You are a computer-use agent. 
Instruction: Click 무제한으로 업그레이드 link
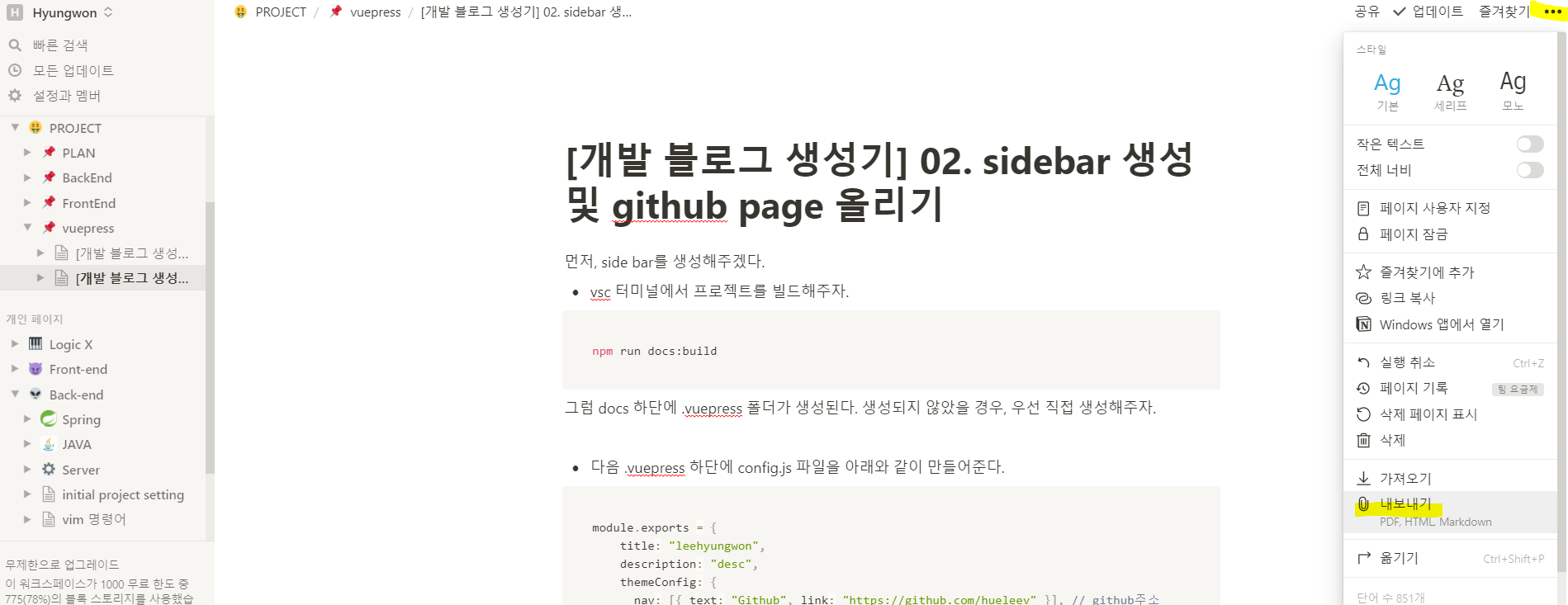pos(62,565)
